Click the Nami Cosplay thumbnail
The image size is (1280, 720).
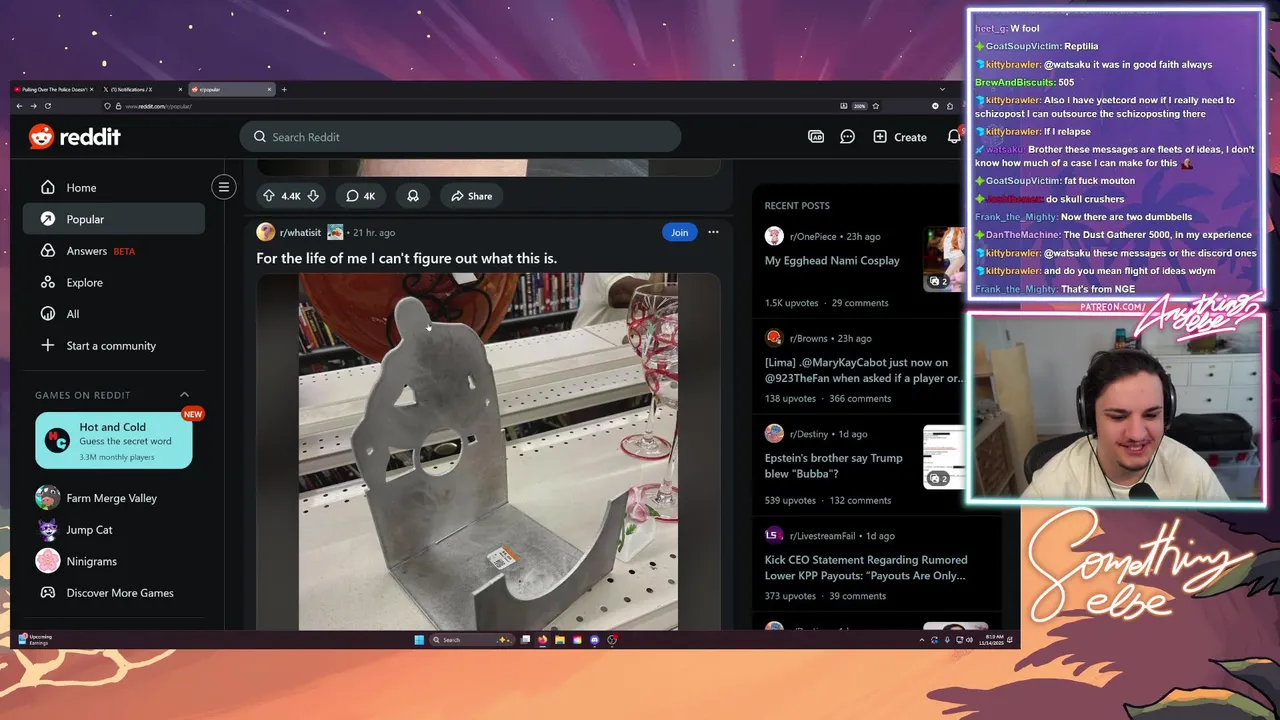point(944,259)
